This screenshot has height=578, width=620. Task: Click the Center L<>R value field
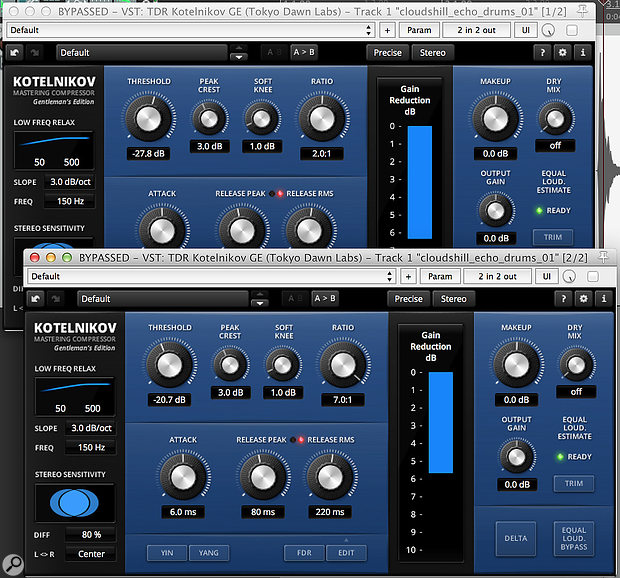(x=91, y=554)
